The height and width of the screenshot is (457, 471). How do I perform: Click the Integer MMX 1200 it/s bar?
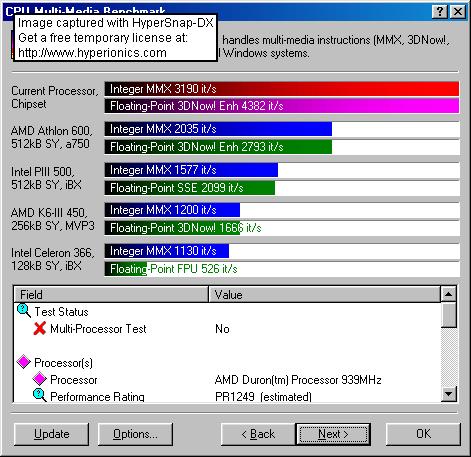[172, 210]
